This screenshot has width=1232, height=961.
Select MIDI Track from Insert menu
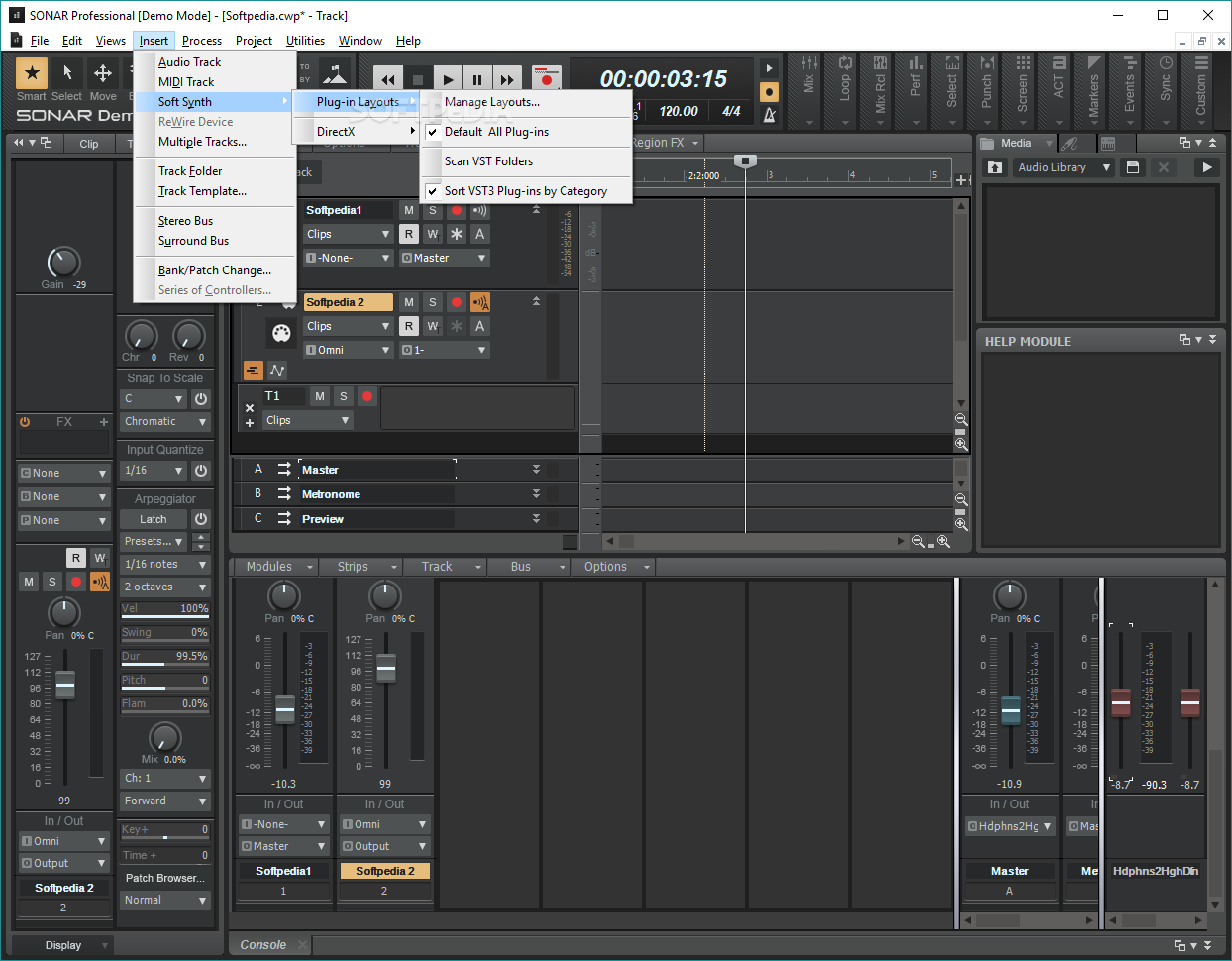(186, 82)
